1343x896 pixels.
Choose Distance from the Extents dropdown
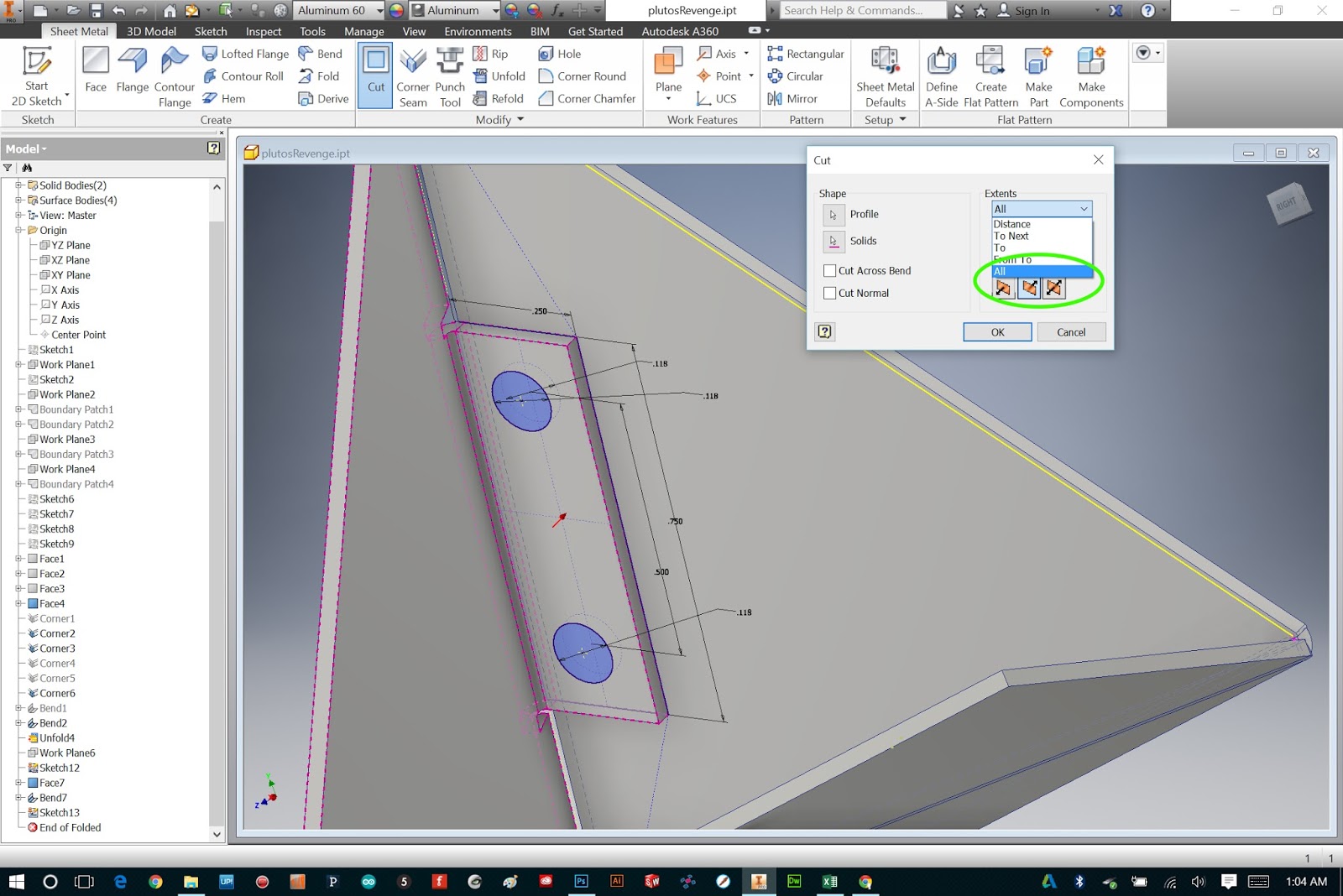pos(1011,224)
